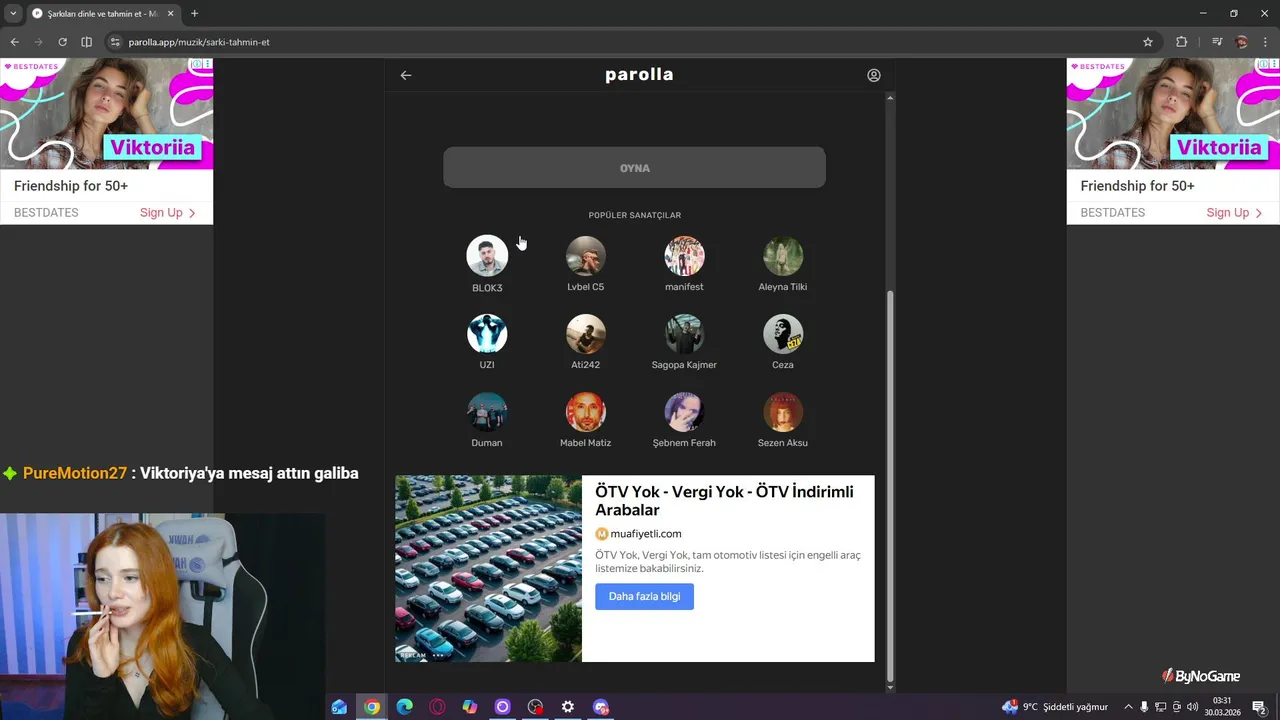Click the scrollbar up arrow

point(890,98)
